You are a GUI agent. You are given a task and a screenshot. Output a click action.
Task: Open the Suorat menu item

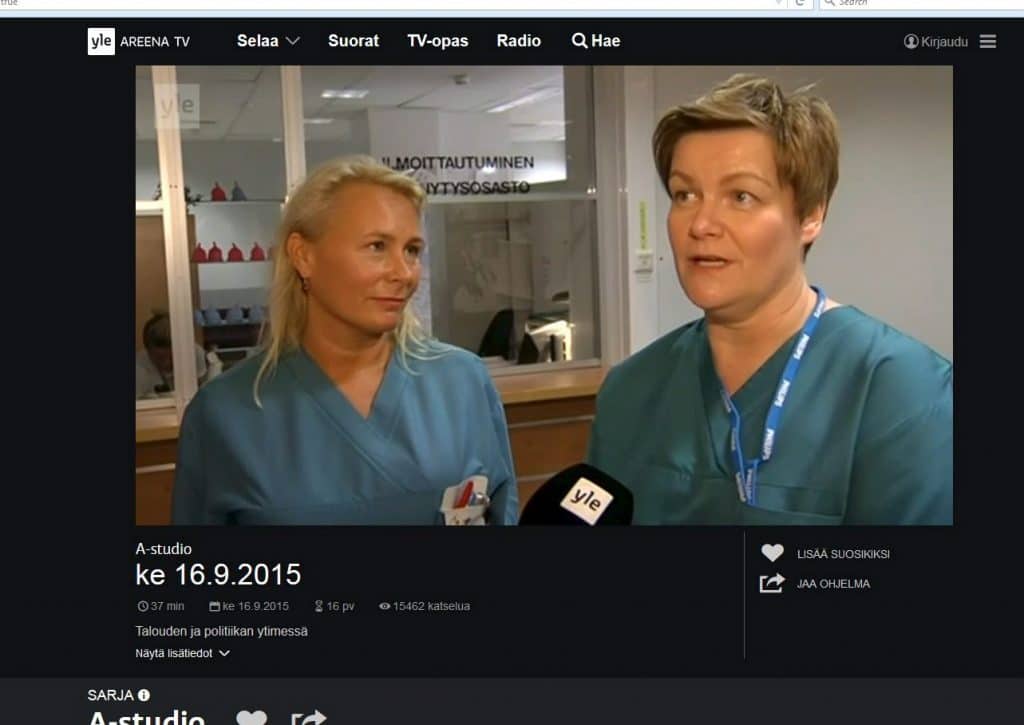(x=353, y=41)
